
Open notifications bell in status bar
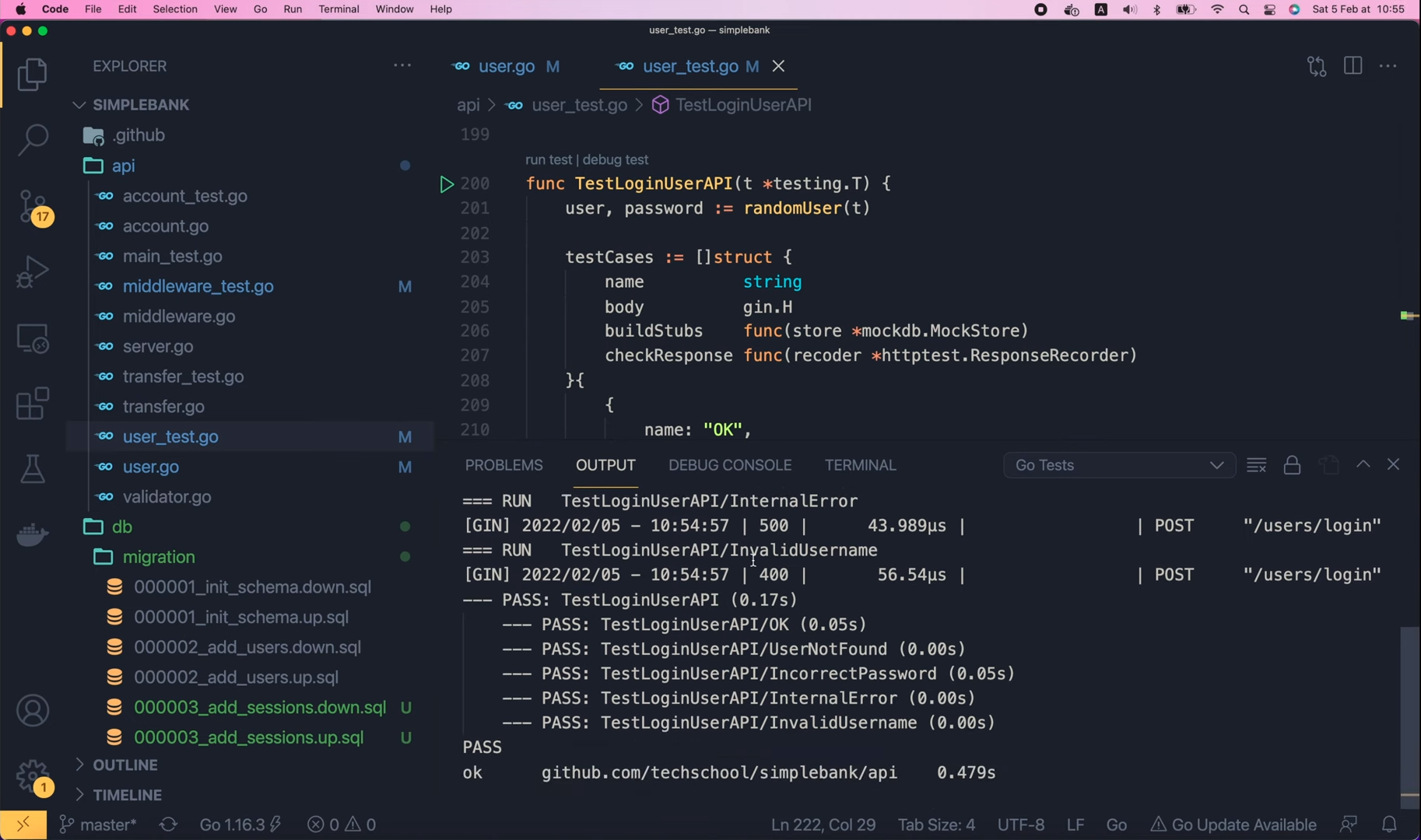point(1390,824)
